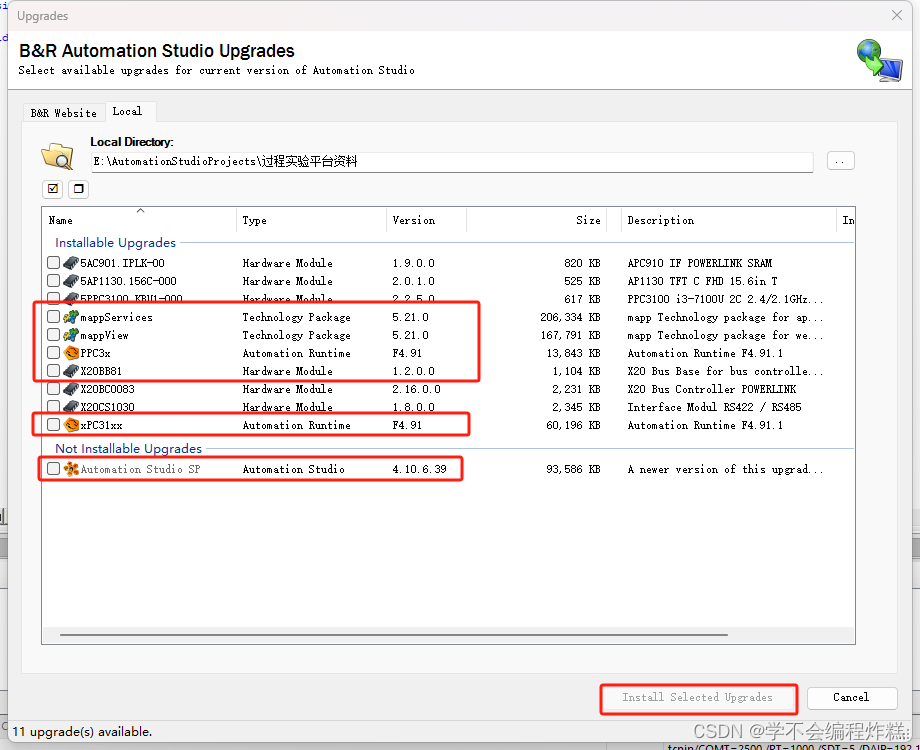
Task: Click version 4.10.6.39 cell
Action: pyautogui.click(x=420, y=469)
